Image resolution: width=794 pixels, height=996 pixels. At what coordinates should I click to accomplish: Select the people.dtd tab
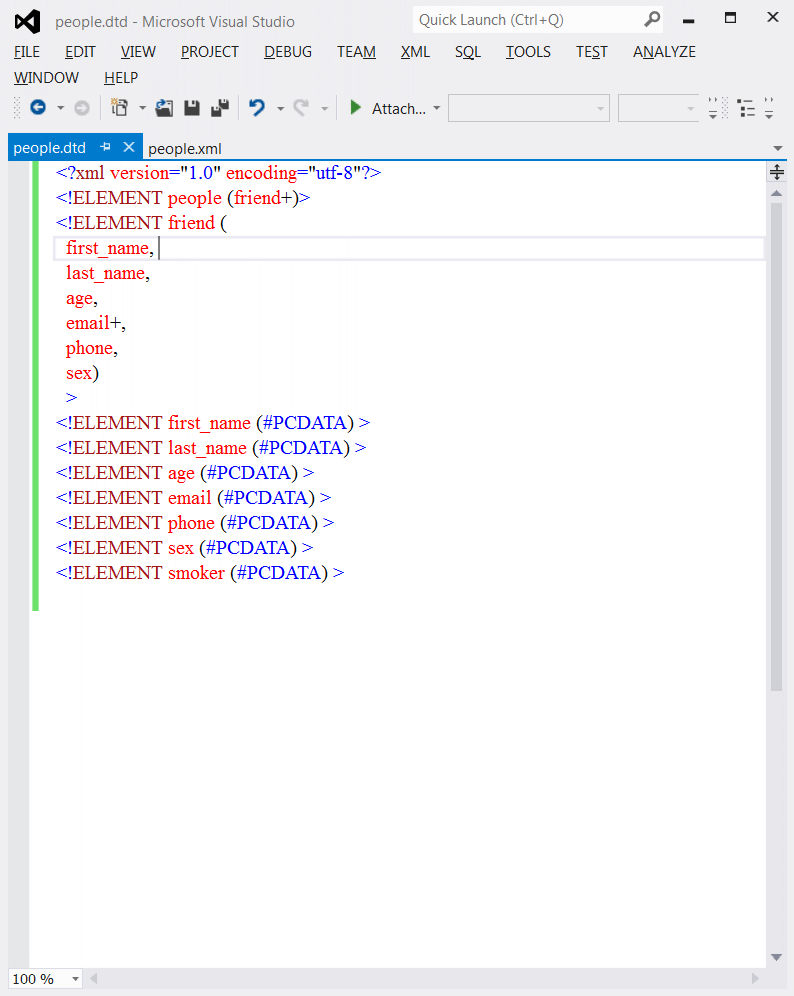pyautogui.click(x=50, y=148)
